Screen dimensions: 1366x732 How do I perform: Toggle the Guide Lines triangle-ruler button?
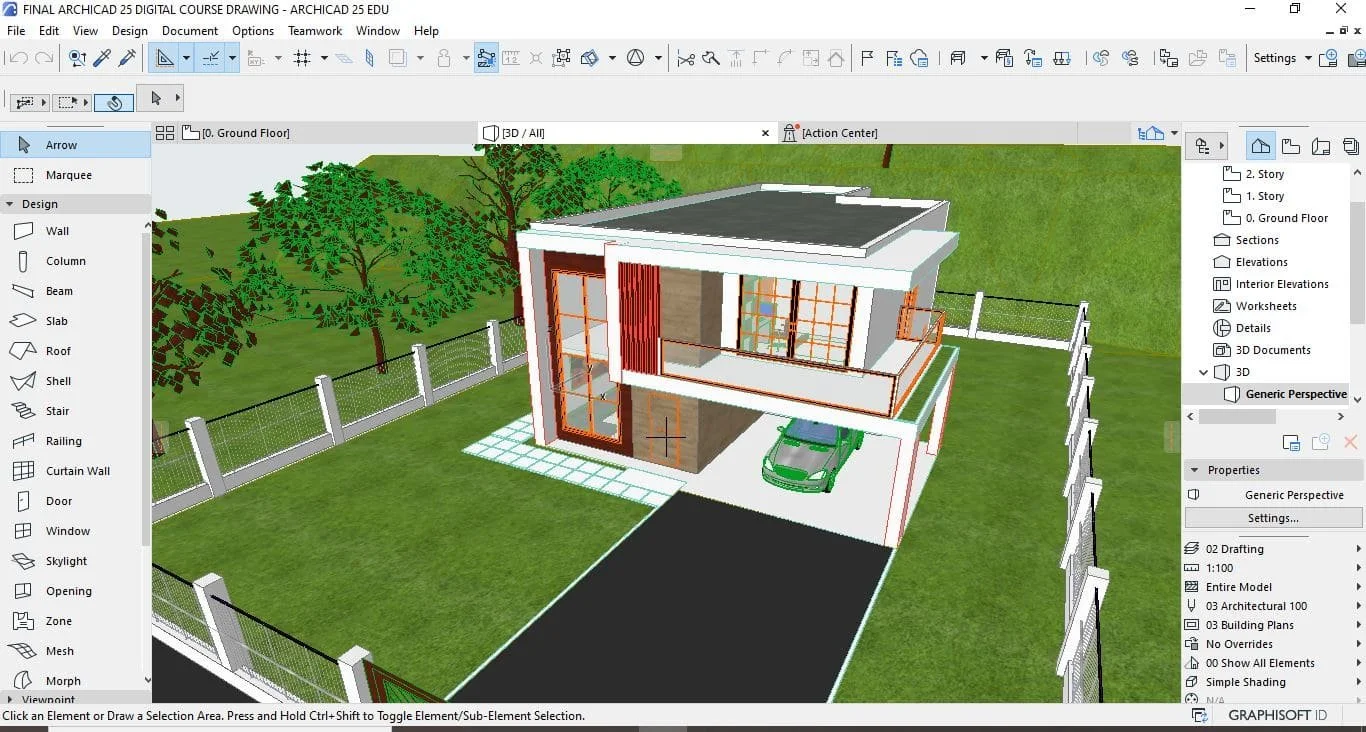point(164,58)
